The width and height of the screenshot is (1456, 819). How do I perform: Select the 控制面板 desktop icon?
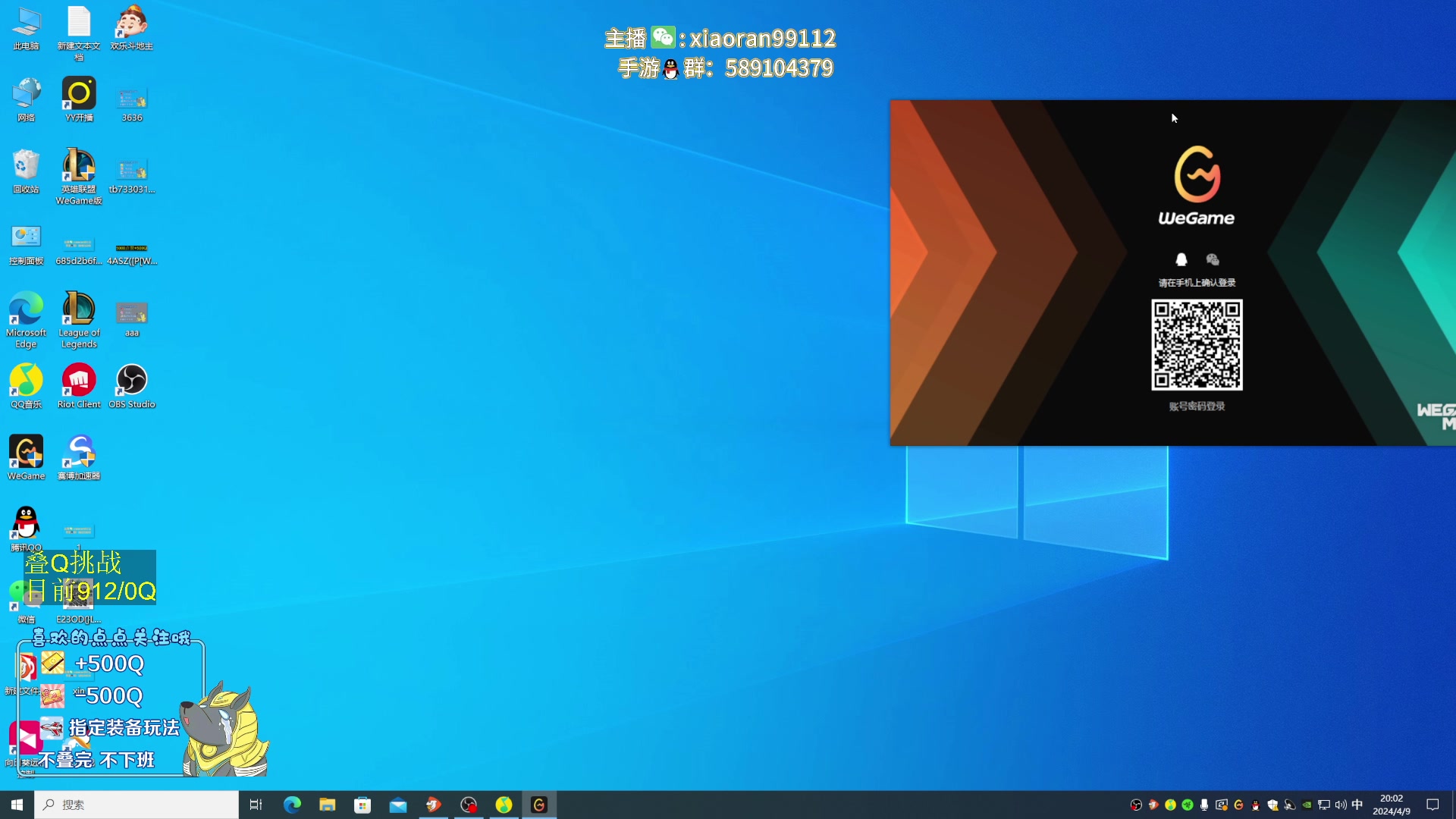[x=26, y=244]
